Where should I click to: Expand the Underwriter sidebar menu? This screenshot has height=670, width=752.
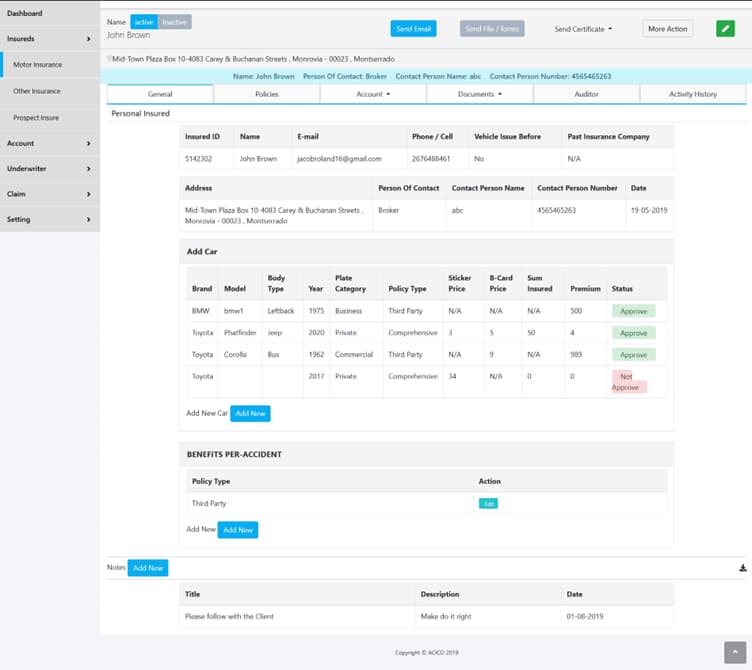(x=50, y=169)
